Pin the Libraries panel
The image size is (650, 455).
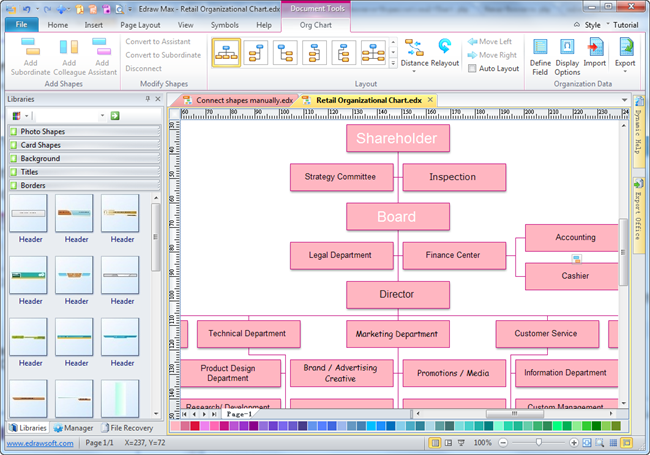(x=147, y=100)
